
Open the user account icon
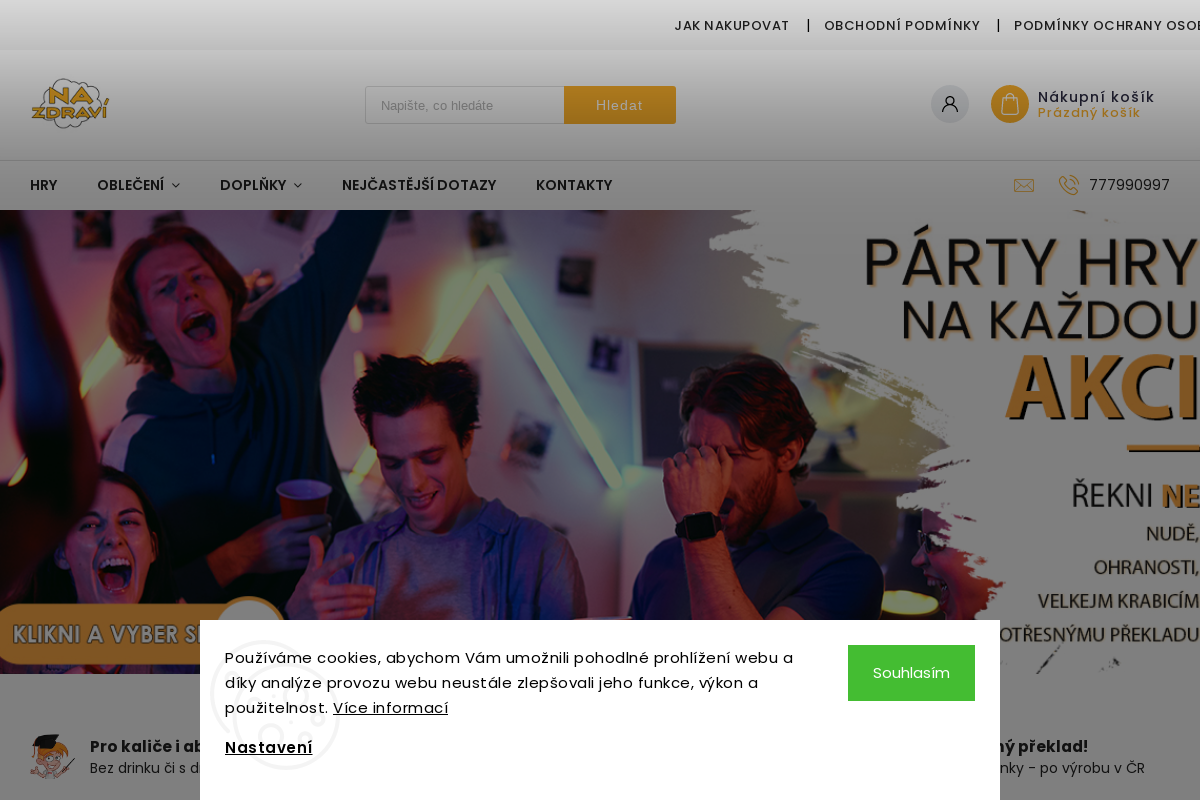point(950,104)
